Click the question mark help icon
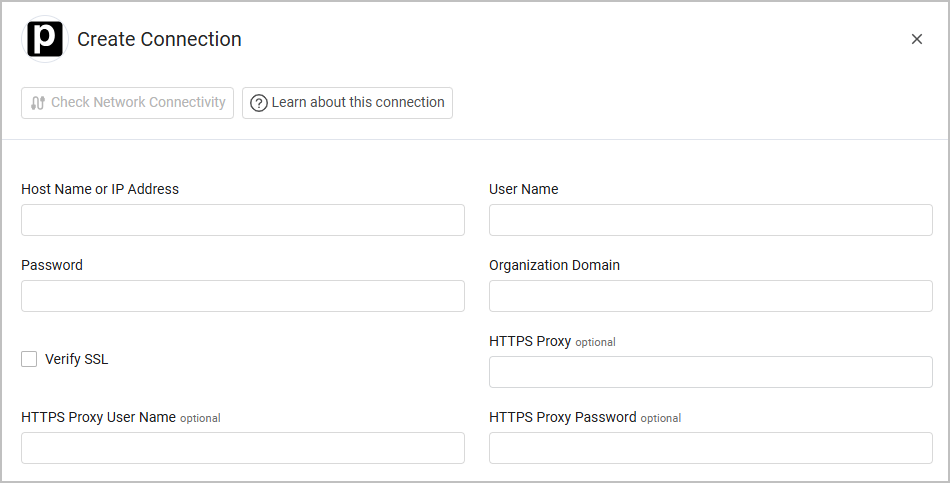 (259, 103)
